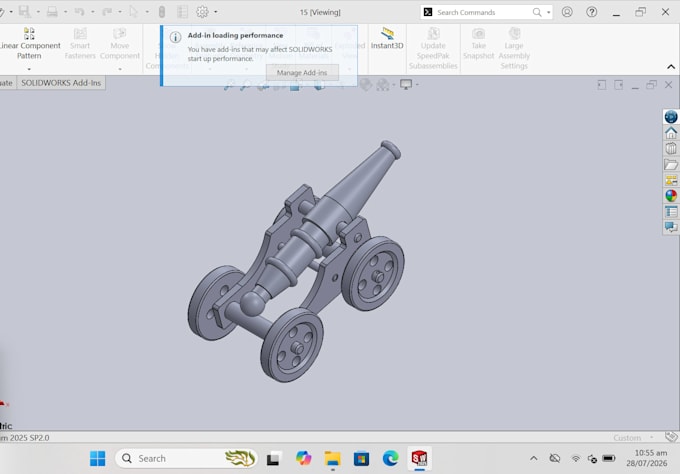
Task: Click the View Settings monitor icon
Action: pos(406,84)
